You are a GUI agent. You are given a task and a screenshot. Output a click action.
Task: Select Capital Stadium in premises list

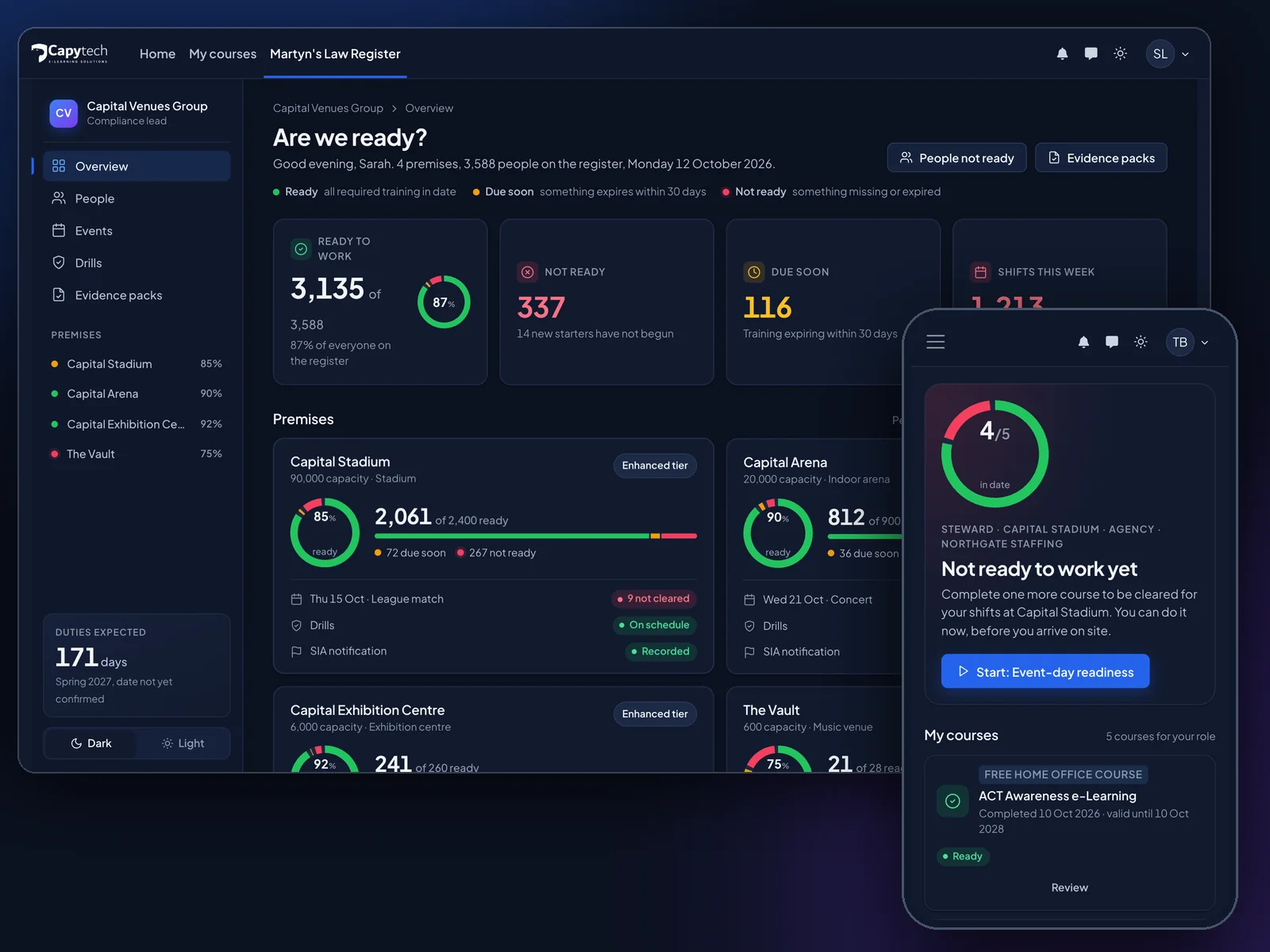(x=137, y=364)
